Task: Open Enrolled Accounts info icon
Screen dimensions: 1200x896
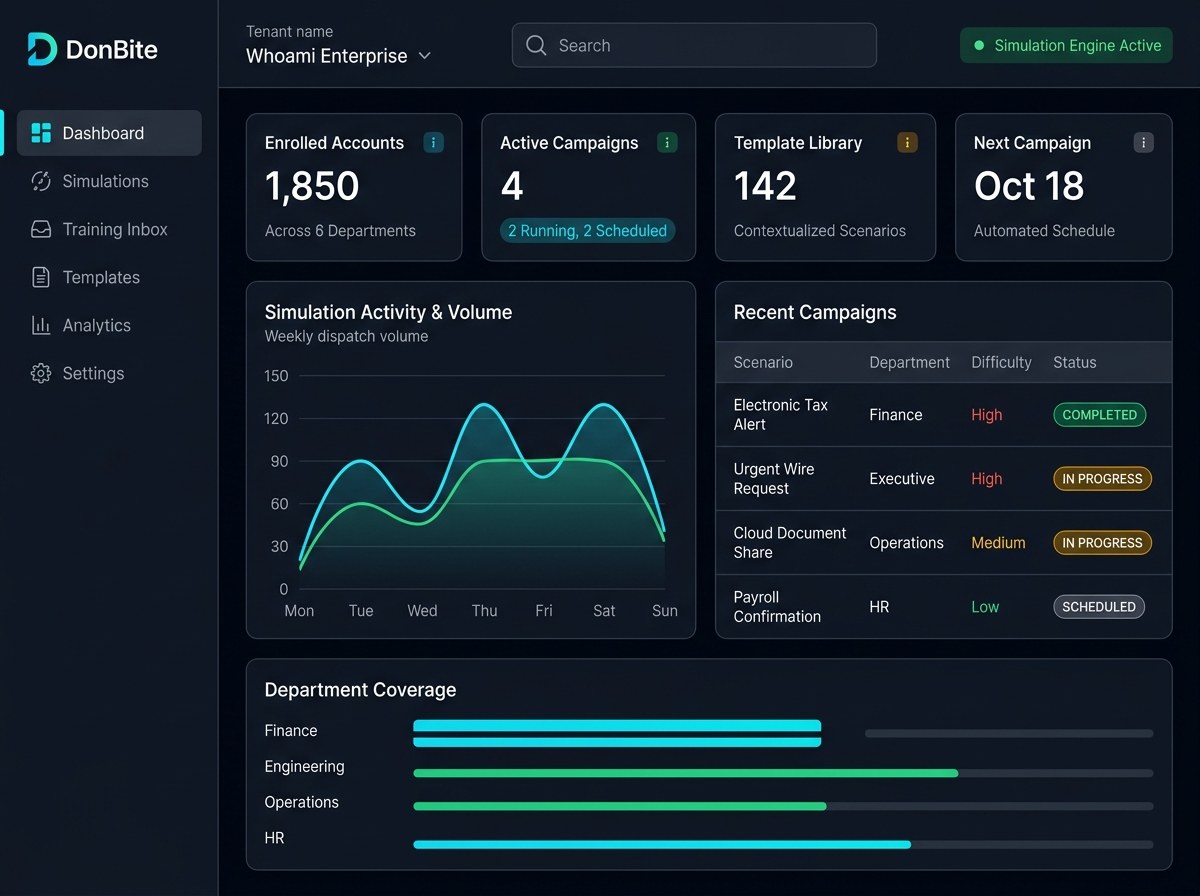Action: click(x=433, y=143)
